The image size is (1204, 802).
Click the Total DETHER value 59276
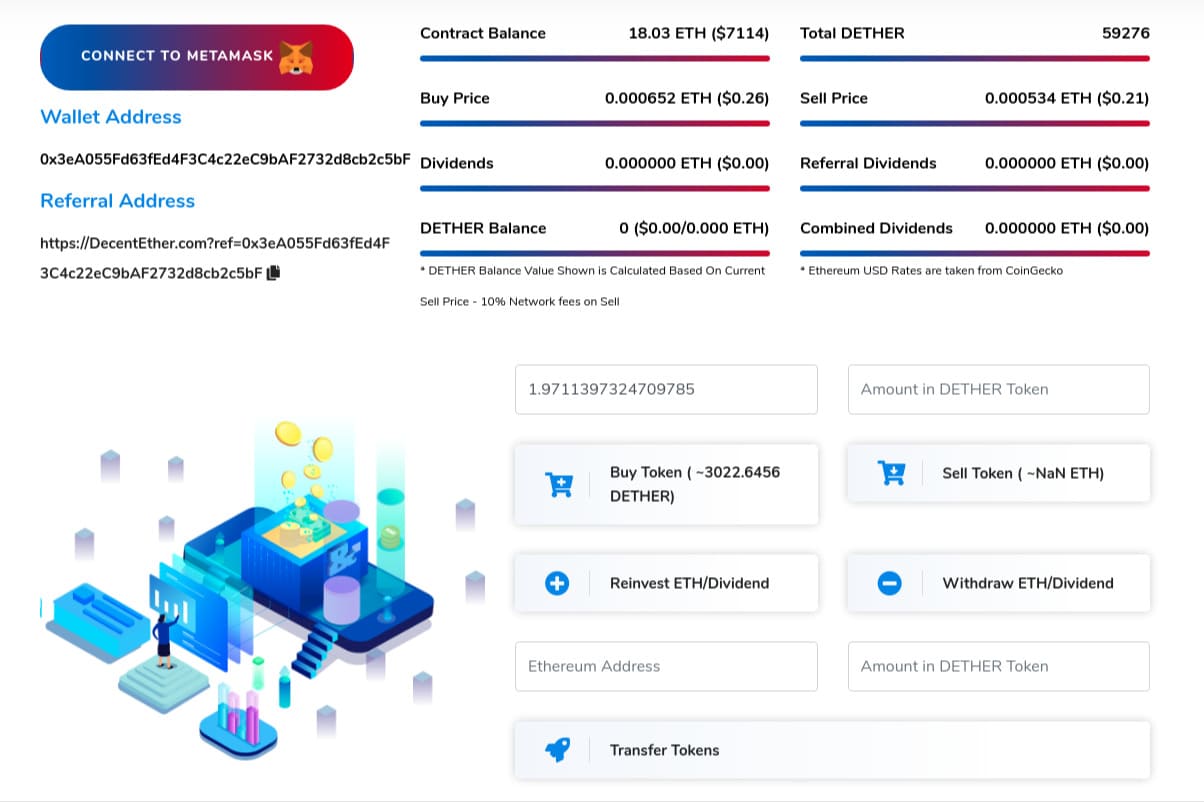point(1126,33)
